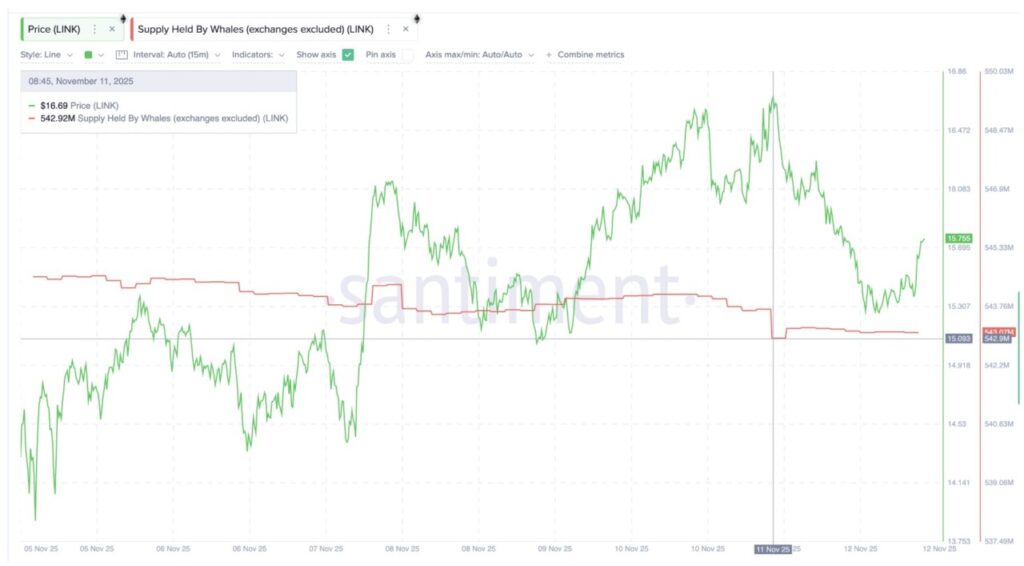
Task: Expand the Indicators dropdown
Action: [257, 55]
